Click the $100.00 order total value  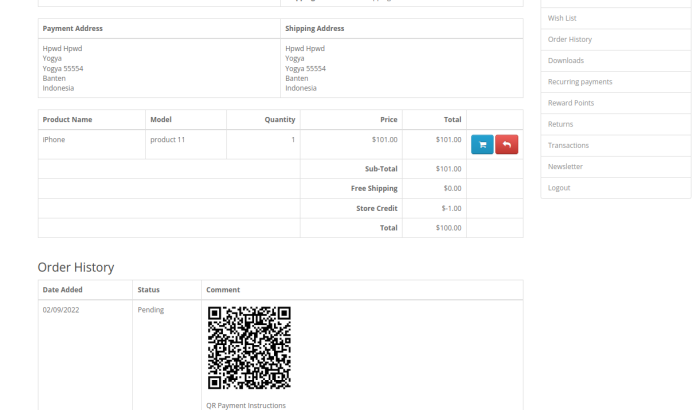(x=448, y=228)
